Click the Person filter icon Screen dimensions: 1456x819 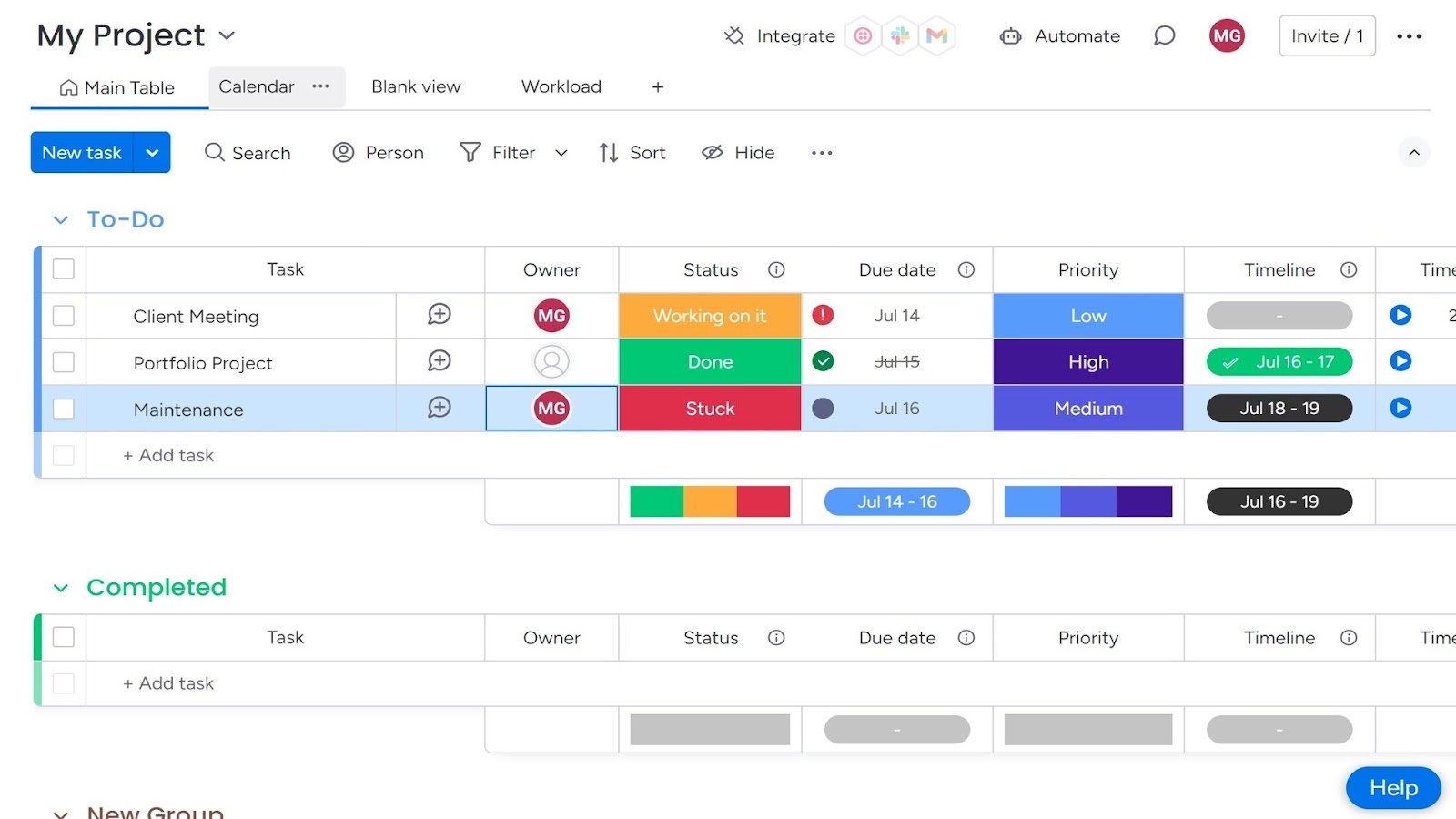(x=343, y=152)
